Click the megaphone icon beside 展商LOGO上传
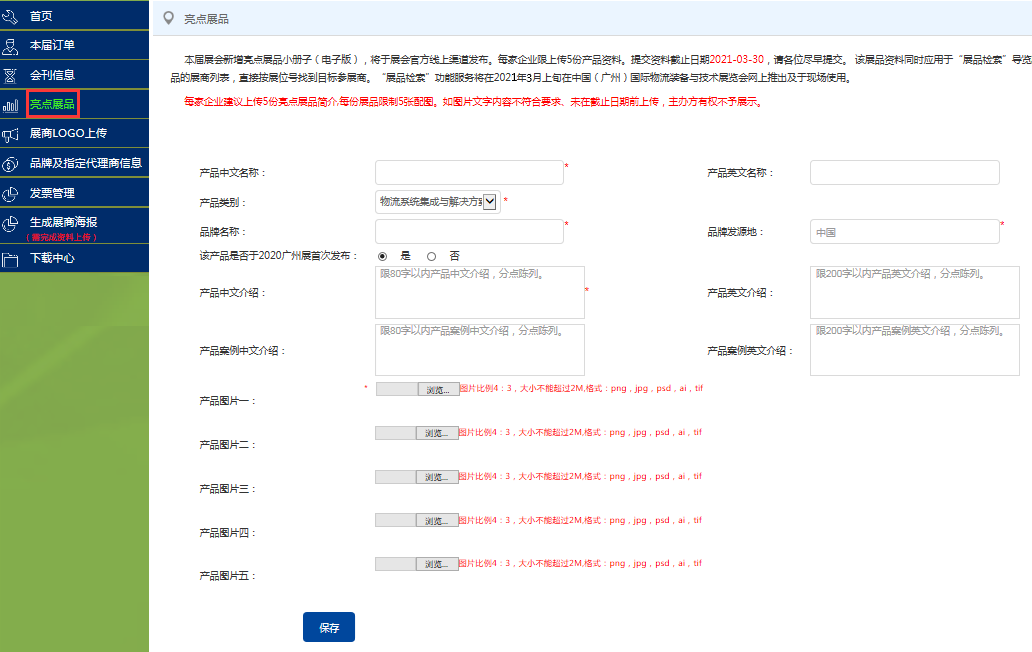This screenshot has width=1032, height=652. click(11, 133)
